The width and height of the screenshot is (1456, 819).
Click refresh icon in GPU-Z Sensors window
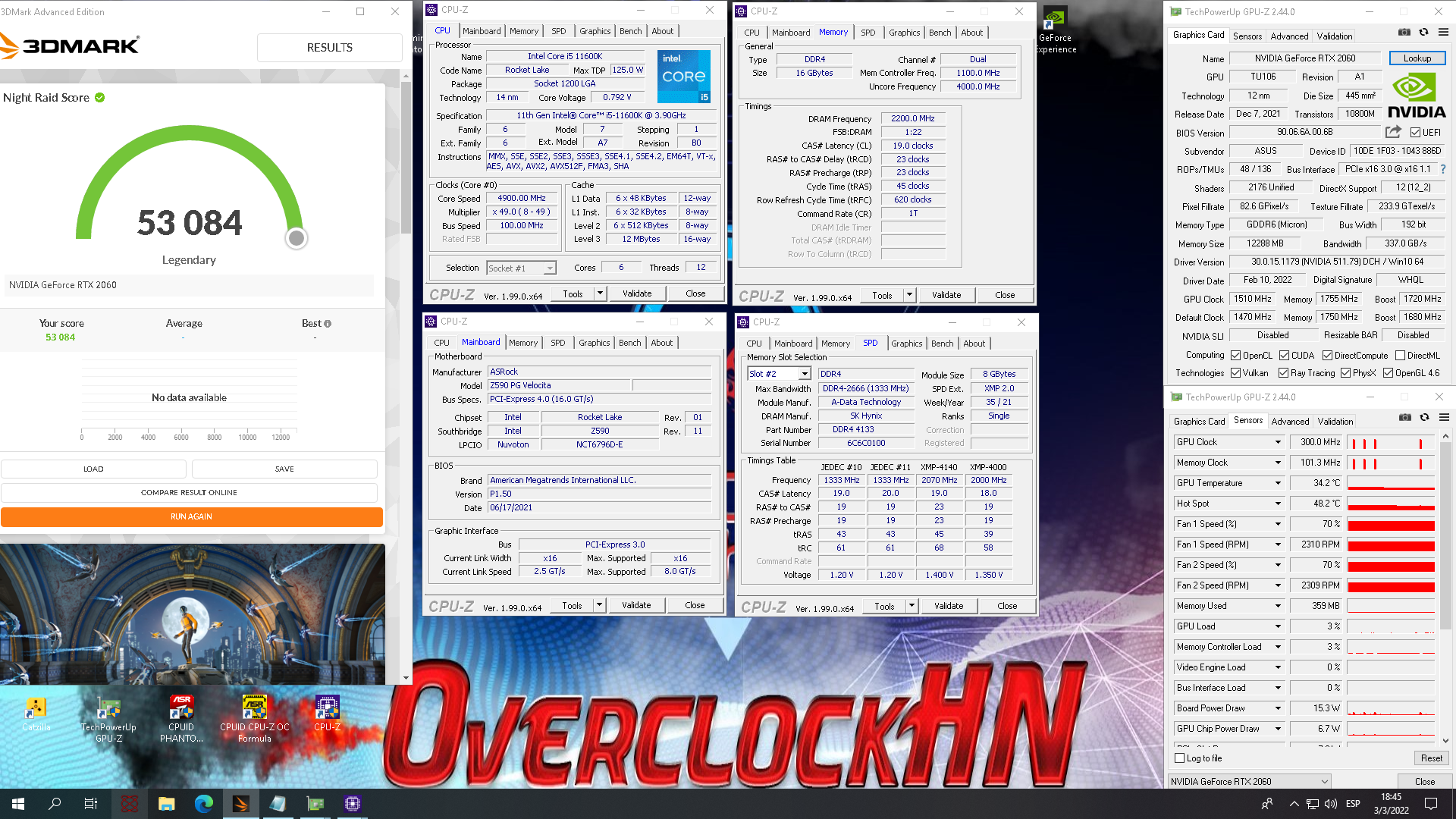(1425, 418)
